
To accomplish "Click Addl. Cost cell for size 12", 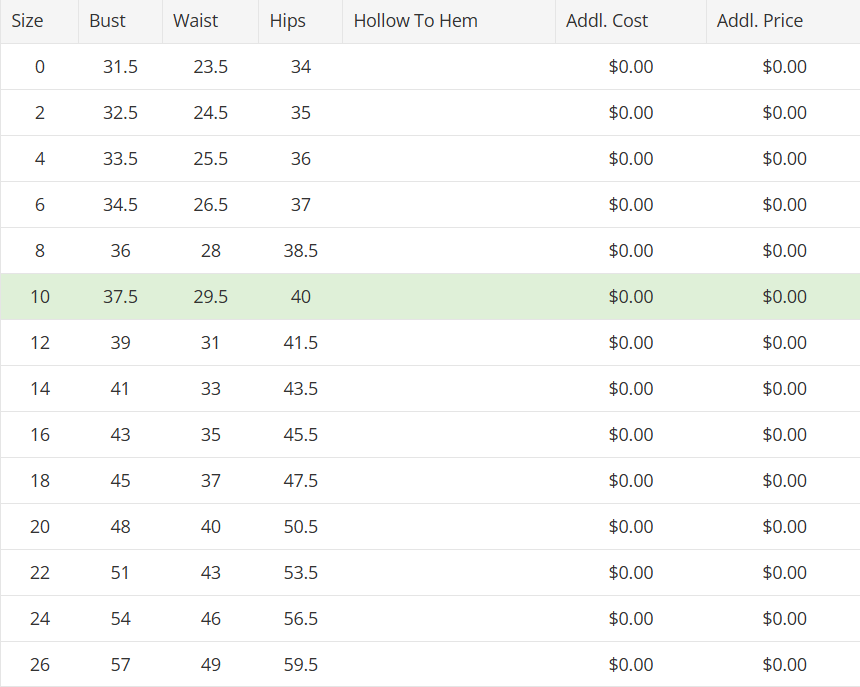I will [631, 343].
